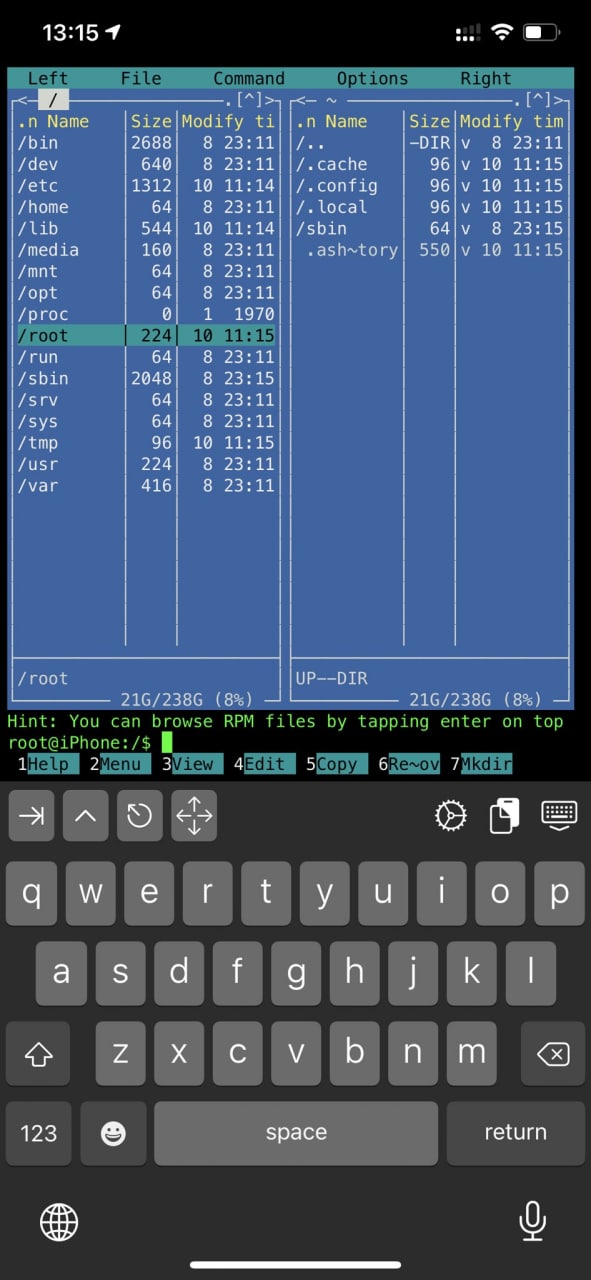Select /dev directory in left panel
This screenshot has height=1280, width=591.
pos(146,164)
